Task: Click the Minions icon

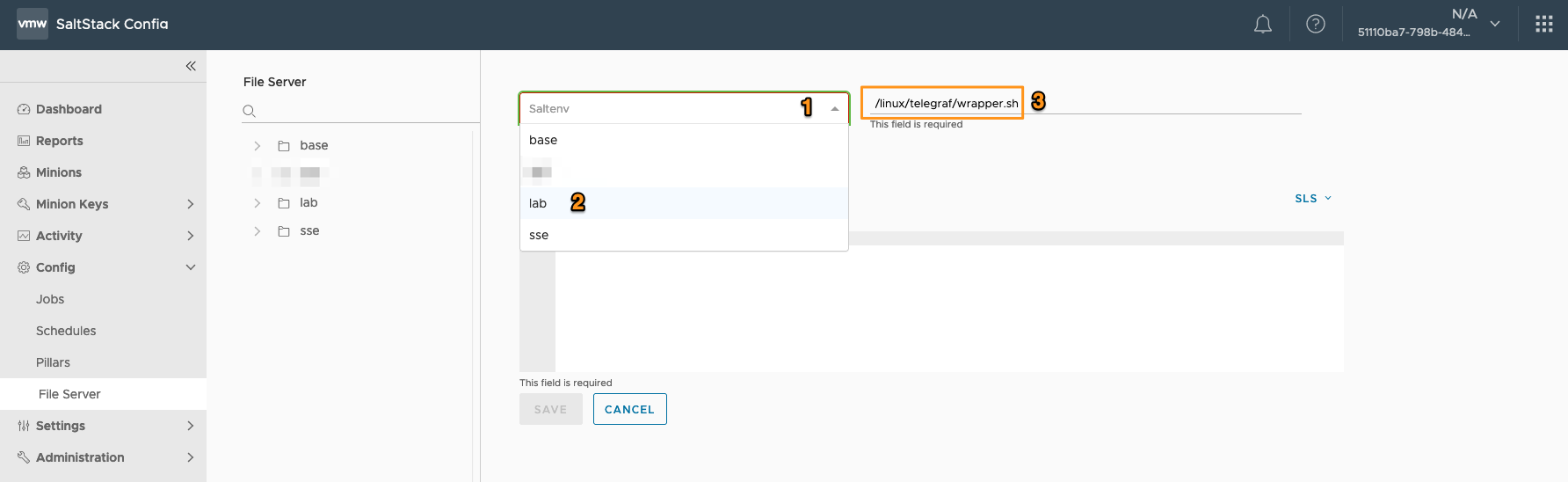Action: coord(24,172)
